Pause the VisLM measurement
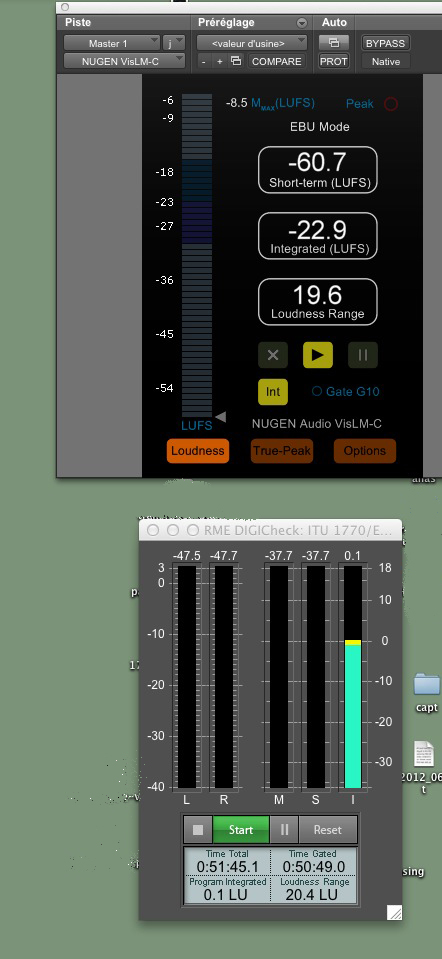 363,355
